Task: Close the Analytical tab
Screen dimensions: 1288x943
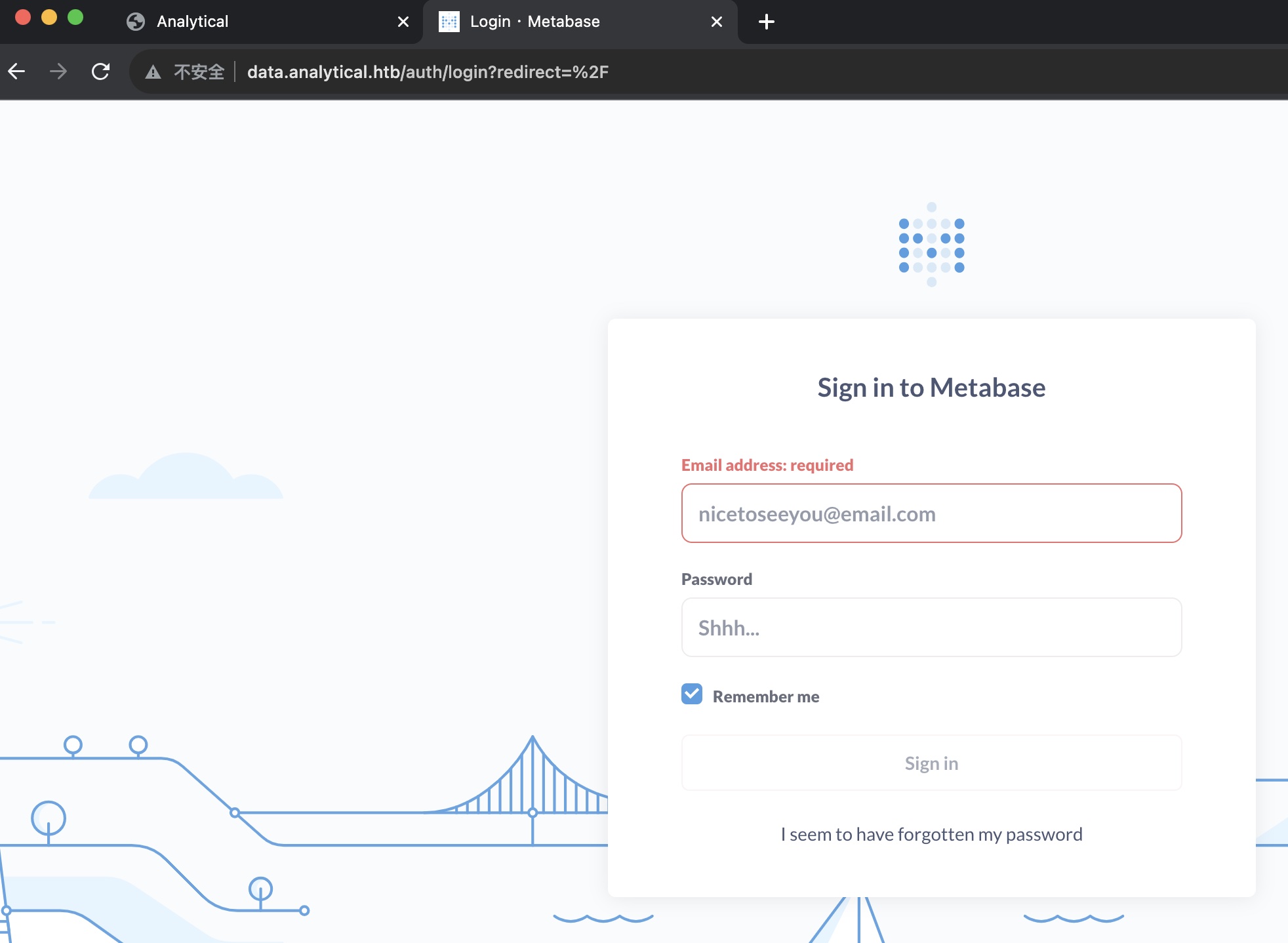Action: (x=403, y=22)
